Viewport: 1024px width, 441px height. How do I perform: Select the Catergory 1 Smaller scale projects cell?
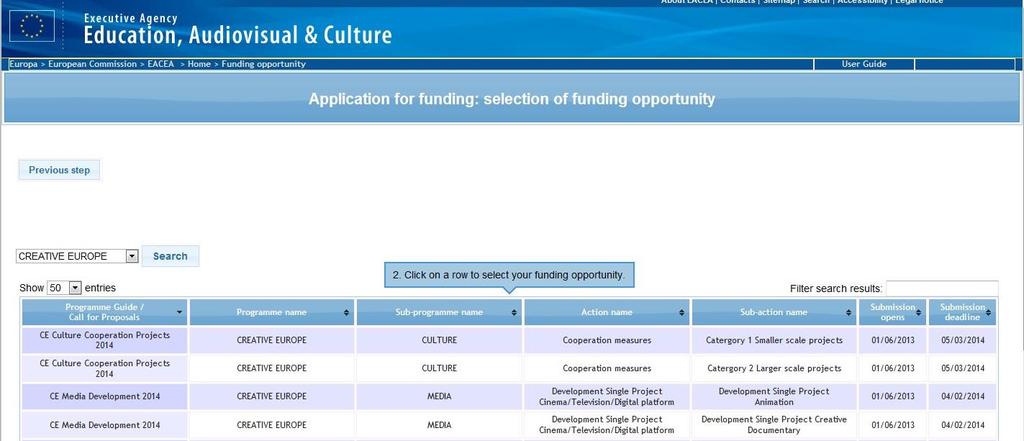tap(774, 340)
